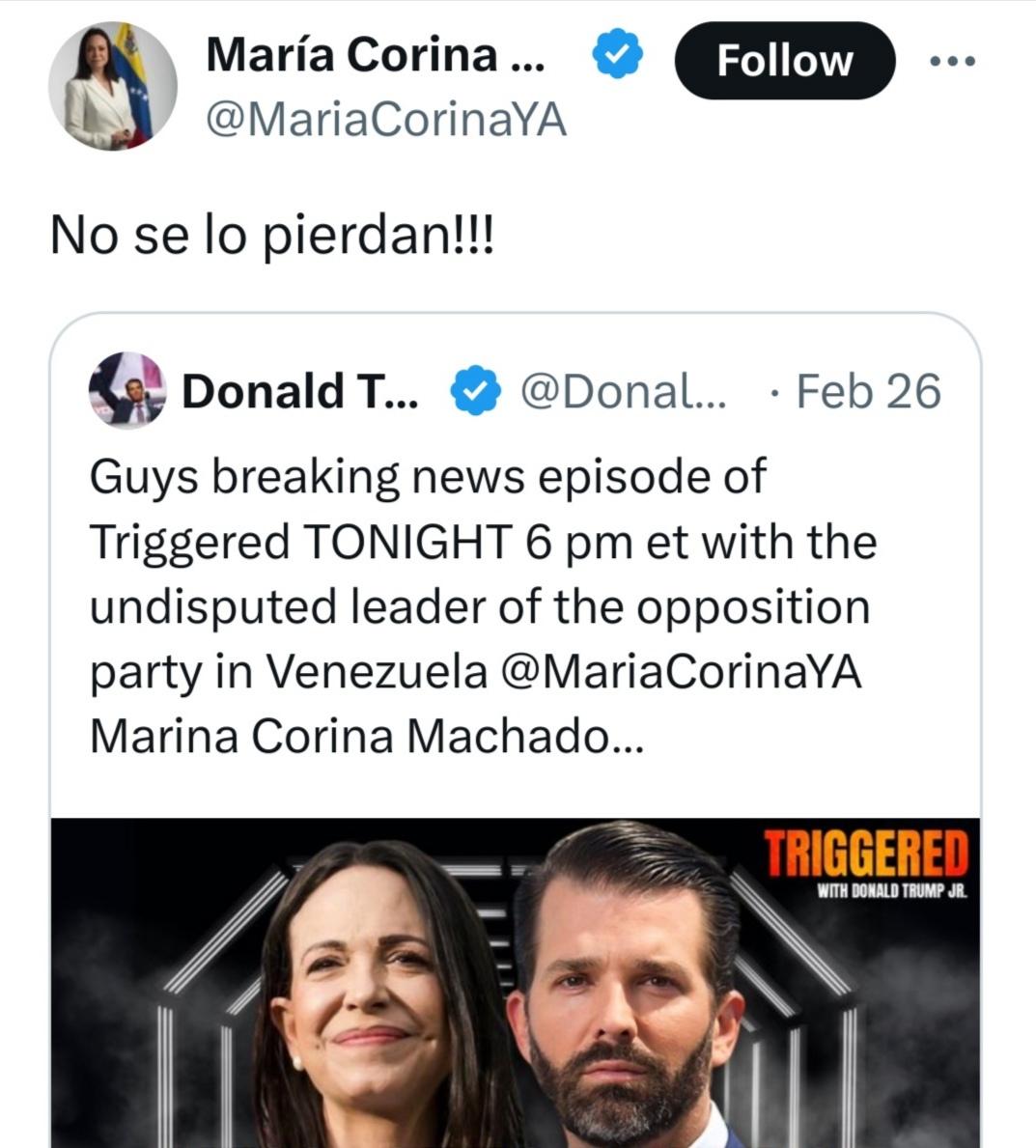The image size is (1036, 1148).
Task: Click the "No se lo pierdan!!!" tweet text
Action: point(271,236)
